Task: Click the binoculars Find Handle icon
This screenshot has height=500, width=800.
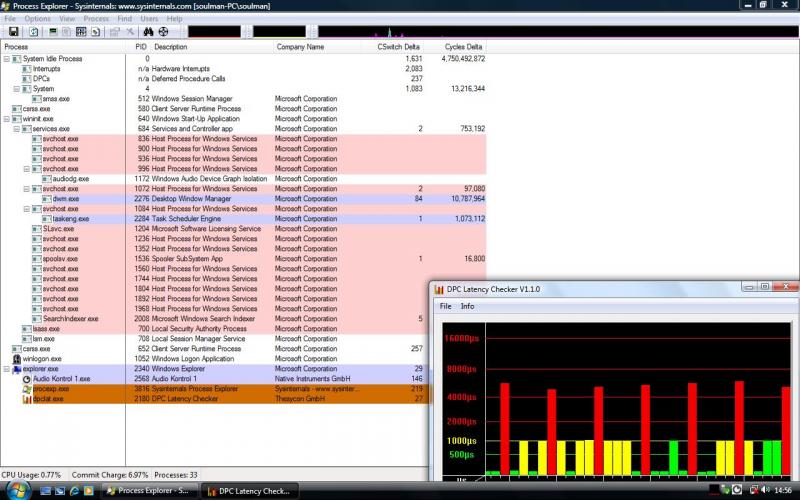Action: click(146, 32)
